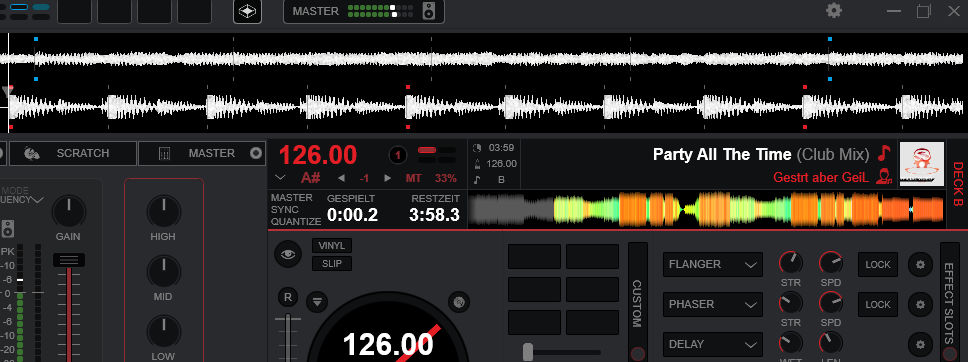Select the EFFECT SLOTS tab

949,302
